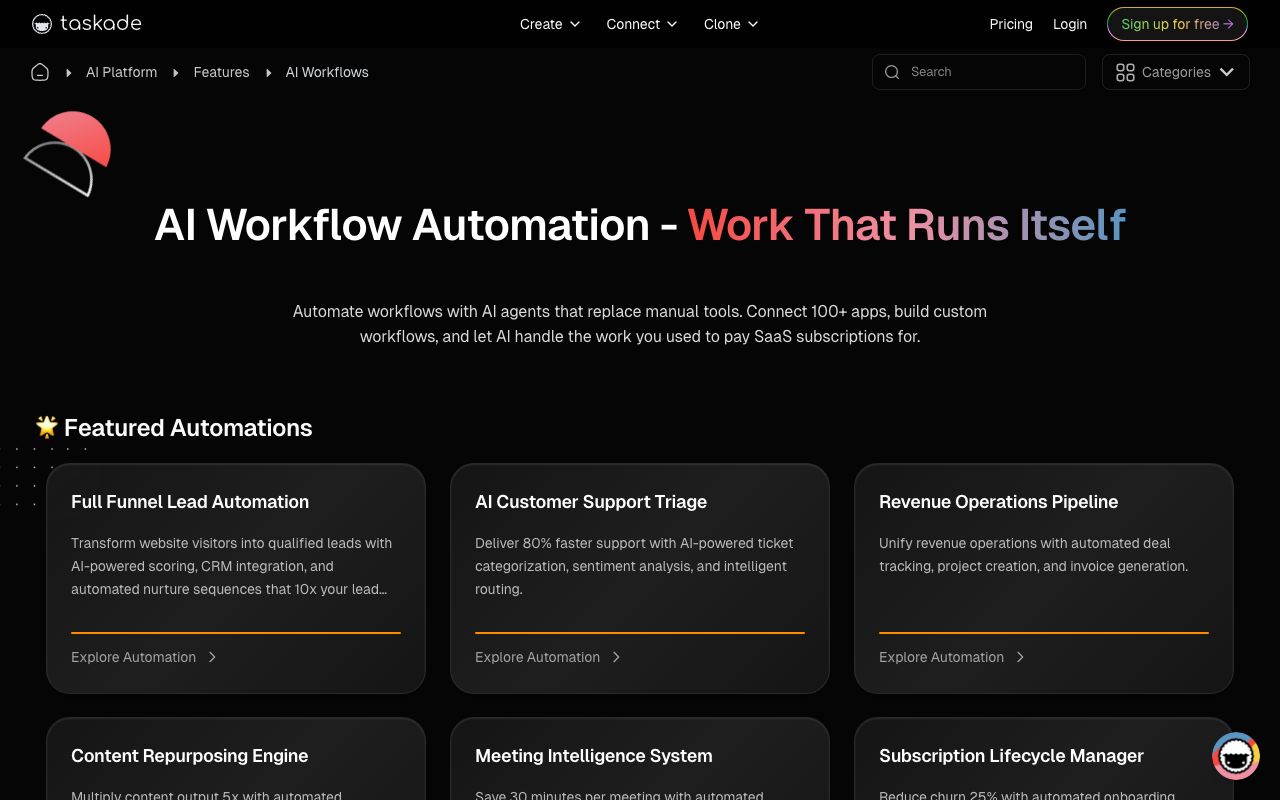Open Revenue Operations Pipeline automation details
Image resolution: width=1280 pixels, height=800 pixels.
point(941,657)
